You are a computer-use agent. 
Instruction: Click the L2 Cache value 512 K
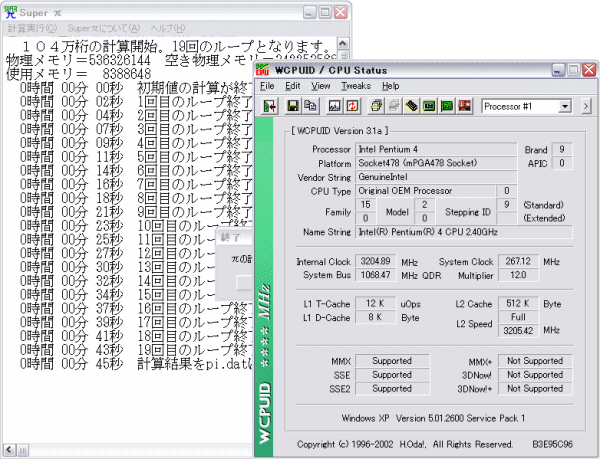[518, 303]
